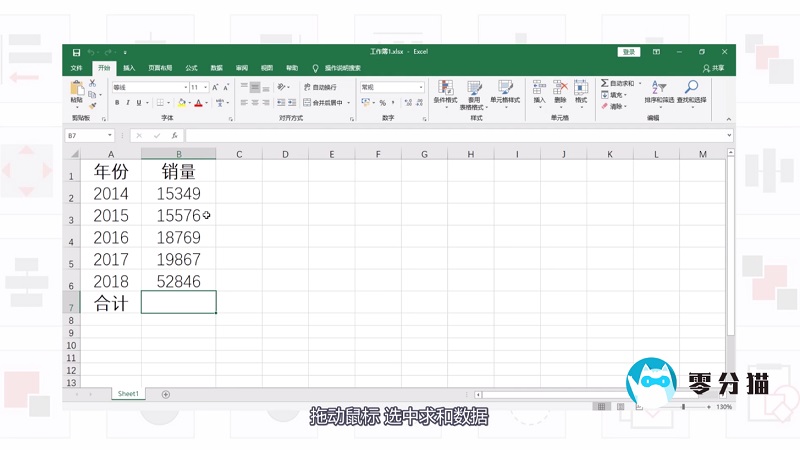Click the fx insert function icon

point(174,135)
